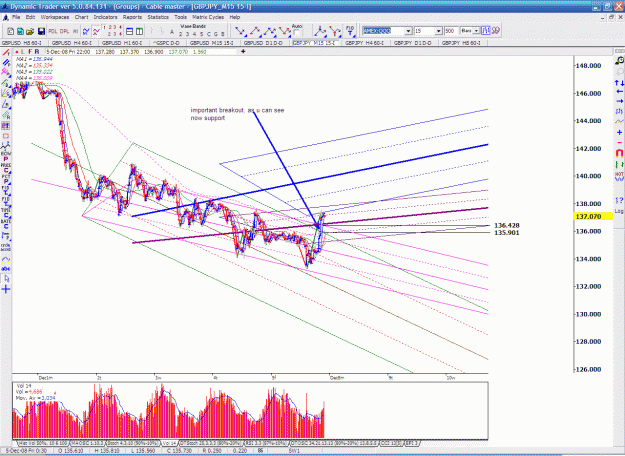Image resolution: width=625 pixels, height=456 pixels.
Task: Click the wave band C button
Action: click(208, 34)
